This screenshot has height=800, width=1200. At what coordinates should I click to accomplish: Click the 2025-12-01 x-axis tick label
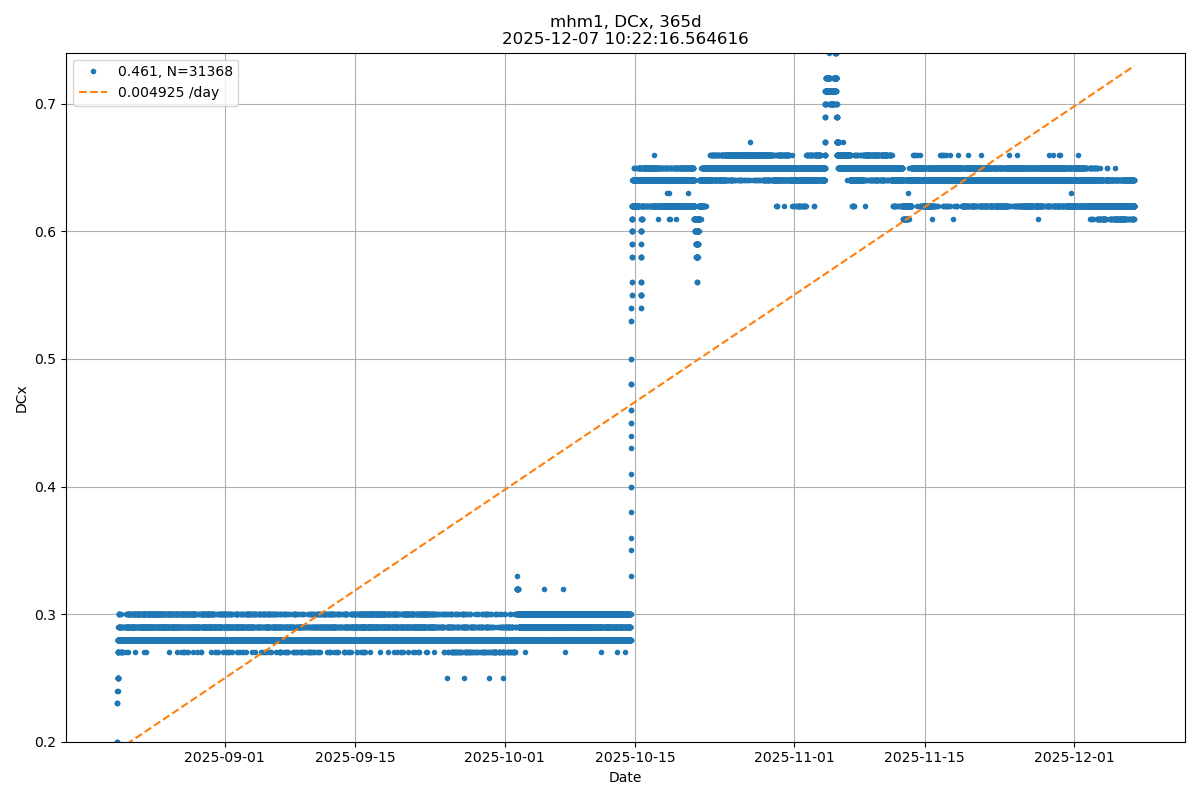[1074, 758]
